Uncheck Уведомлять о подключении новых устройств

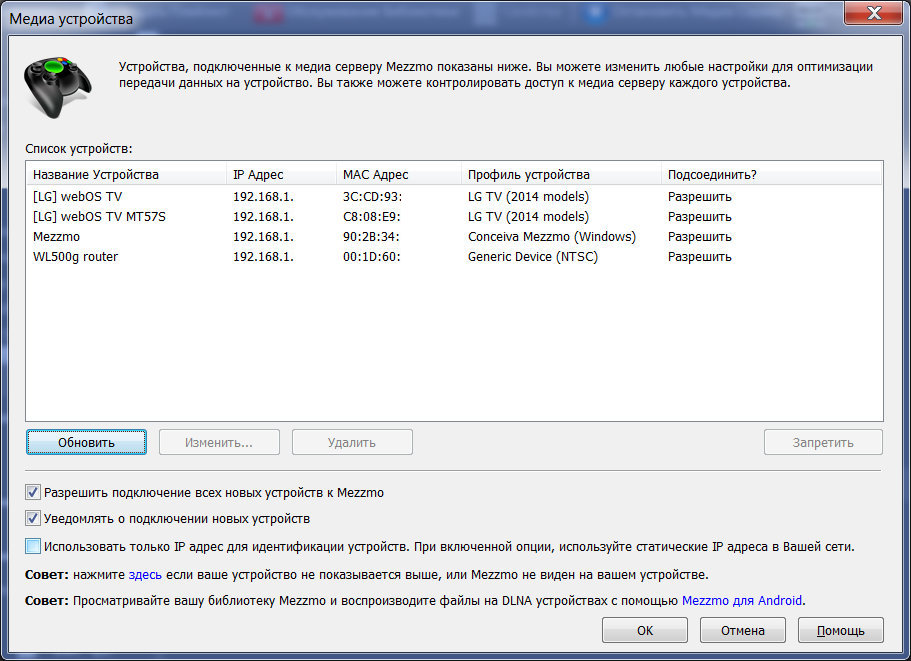click(34, 519)
